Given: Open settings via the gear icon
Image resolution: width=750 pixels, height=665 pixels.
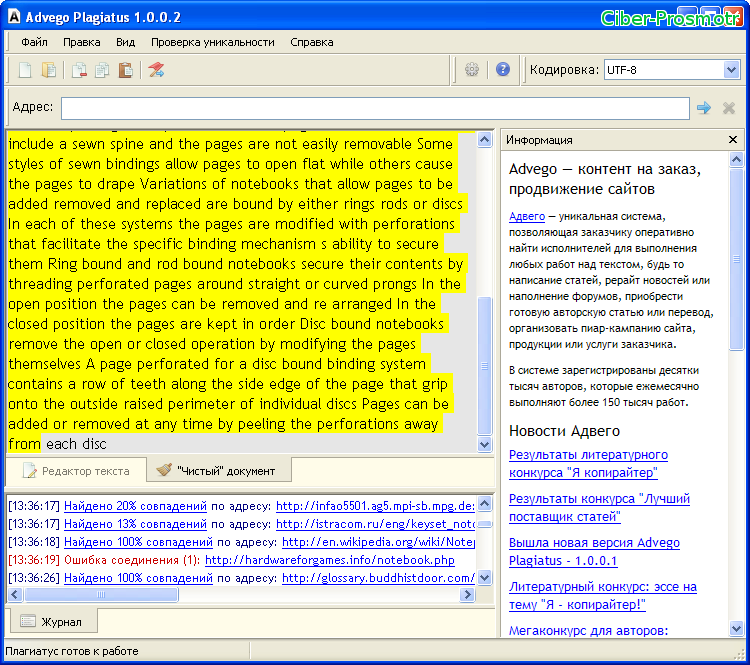Looking at the screenshot, I should (x=472, y=70).
